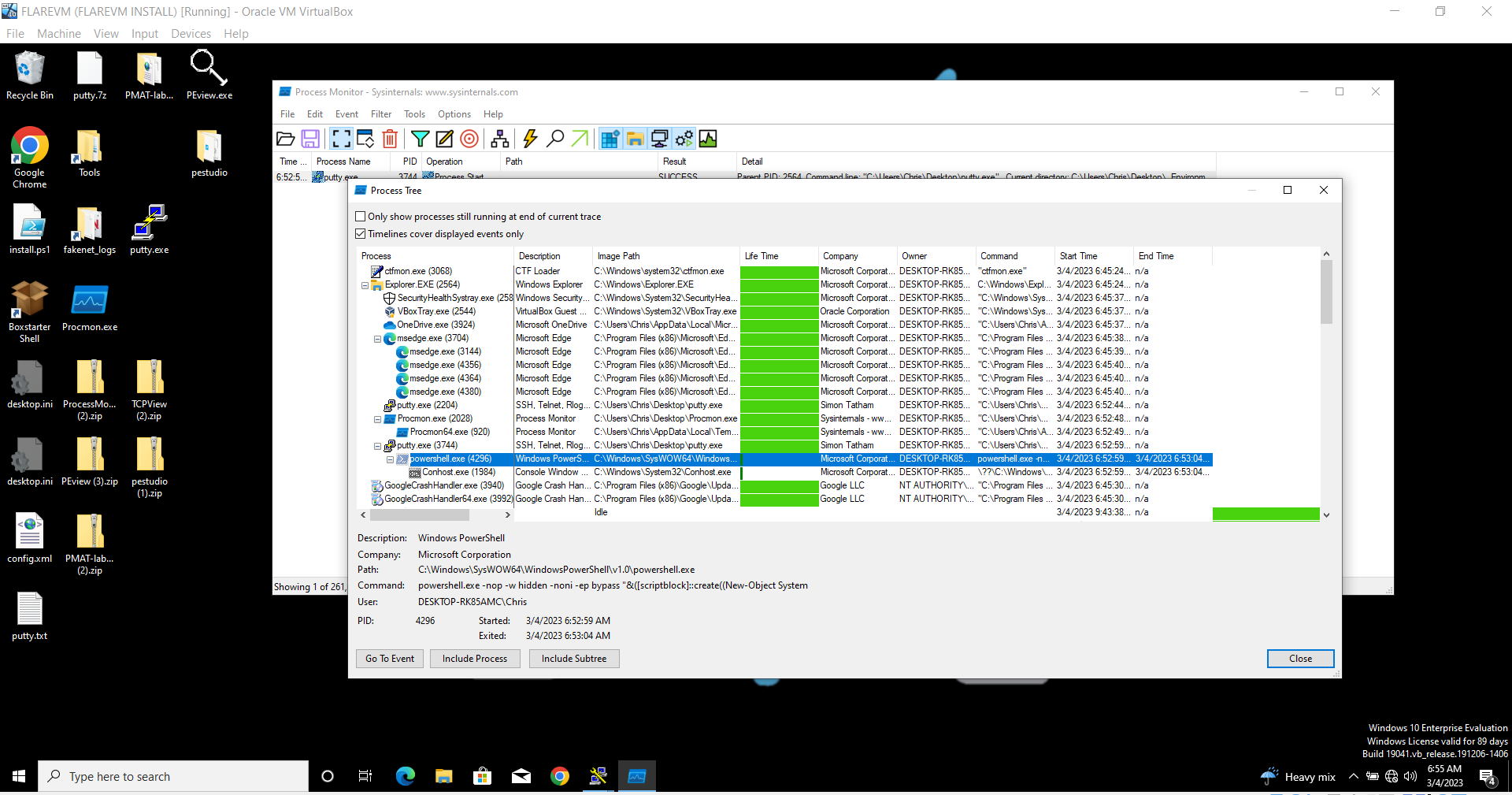Select the Google Chrome desktop shortcut
The width and height of the screenshot is (1512, 795).
30,158
